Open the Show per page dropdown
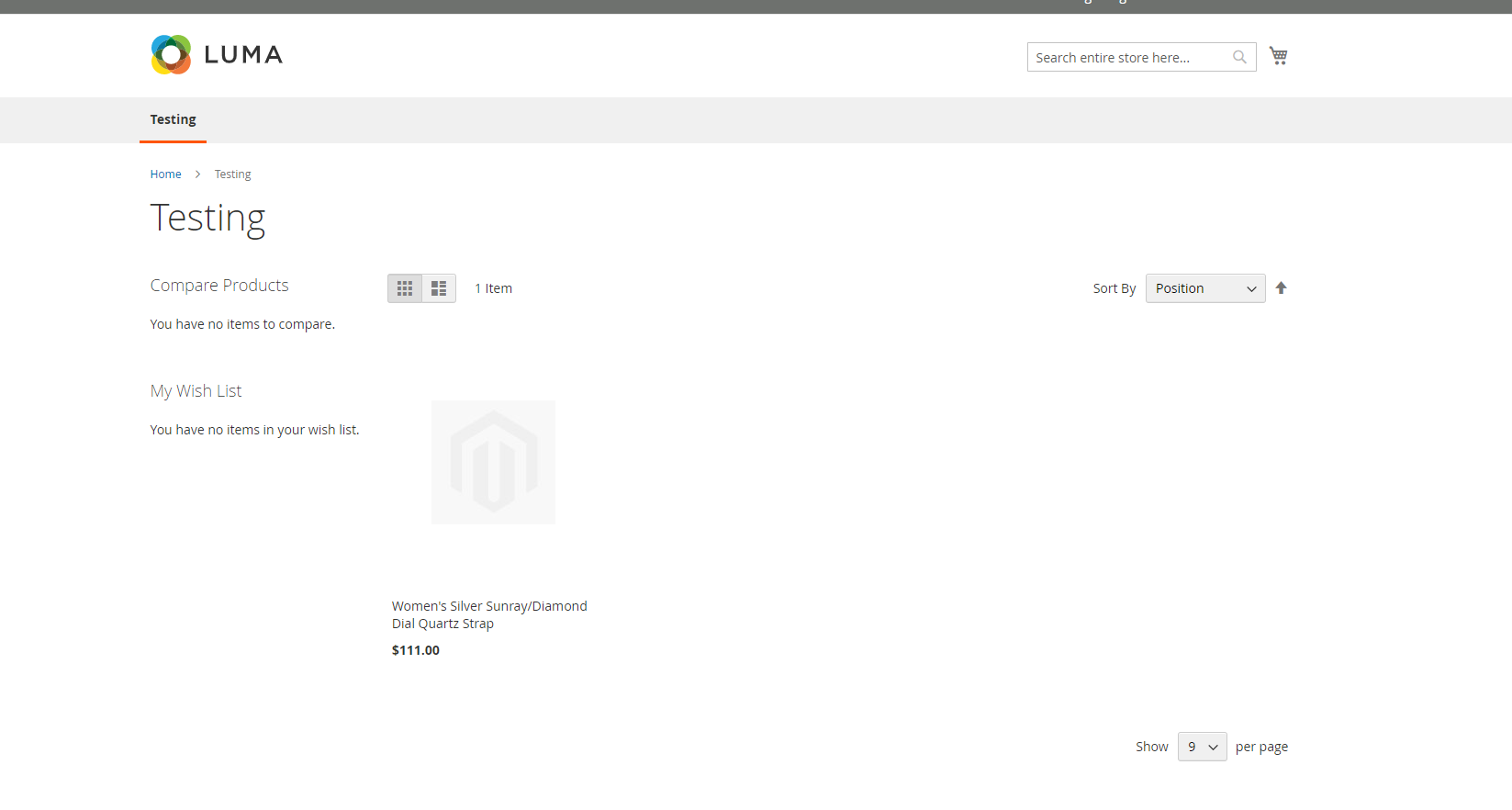Screen dimensions: 1512x810 coord(1202,747)
